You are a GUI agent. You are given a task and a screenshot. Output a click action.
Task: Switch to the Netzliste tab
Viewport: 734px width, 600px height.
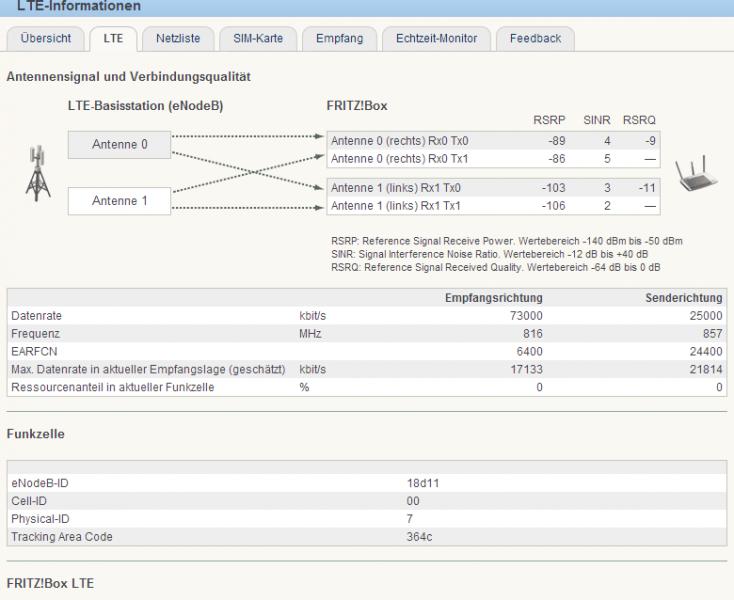pyautogui.click(x=178, y=38)
